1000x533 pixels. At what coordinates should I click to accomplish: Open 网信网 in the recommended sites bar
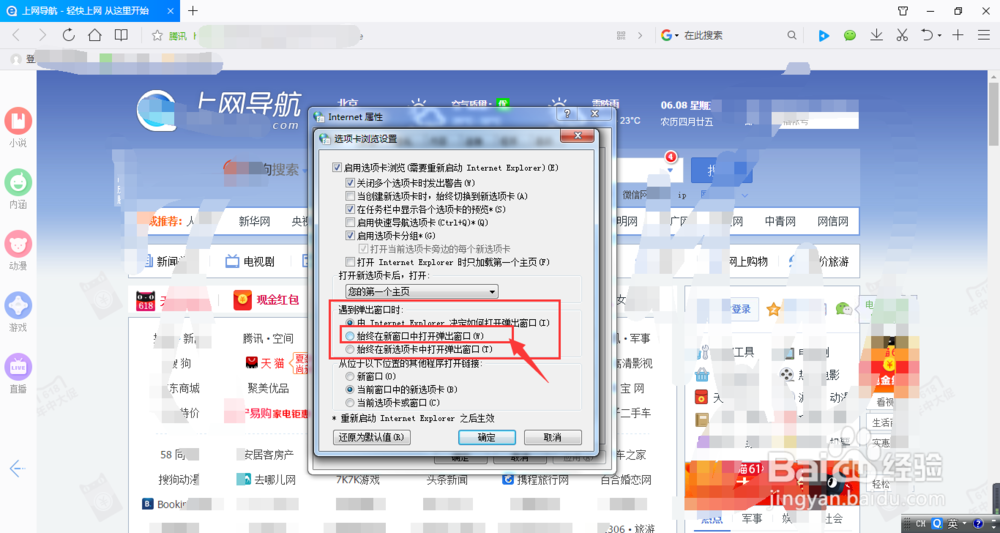coord(833,222)
